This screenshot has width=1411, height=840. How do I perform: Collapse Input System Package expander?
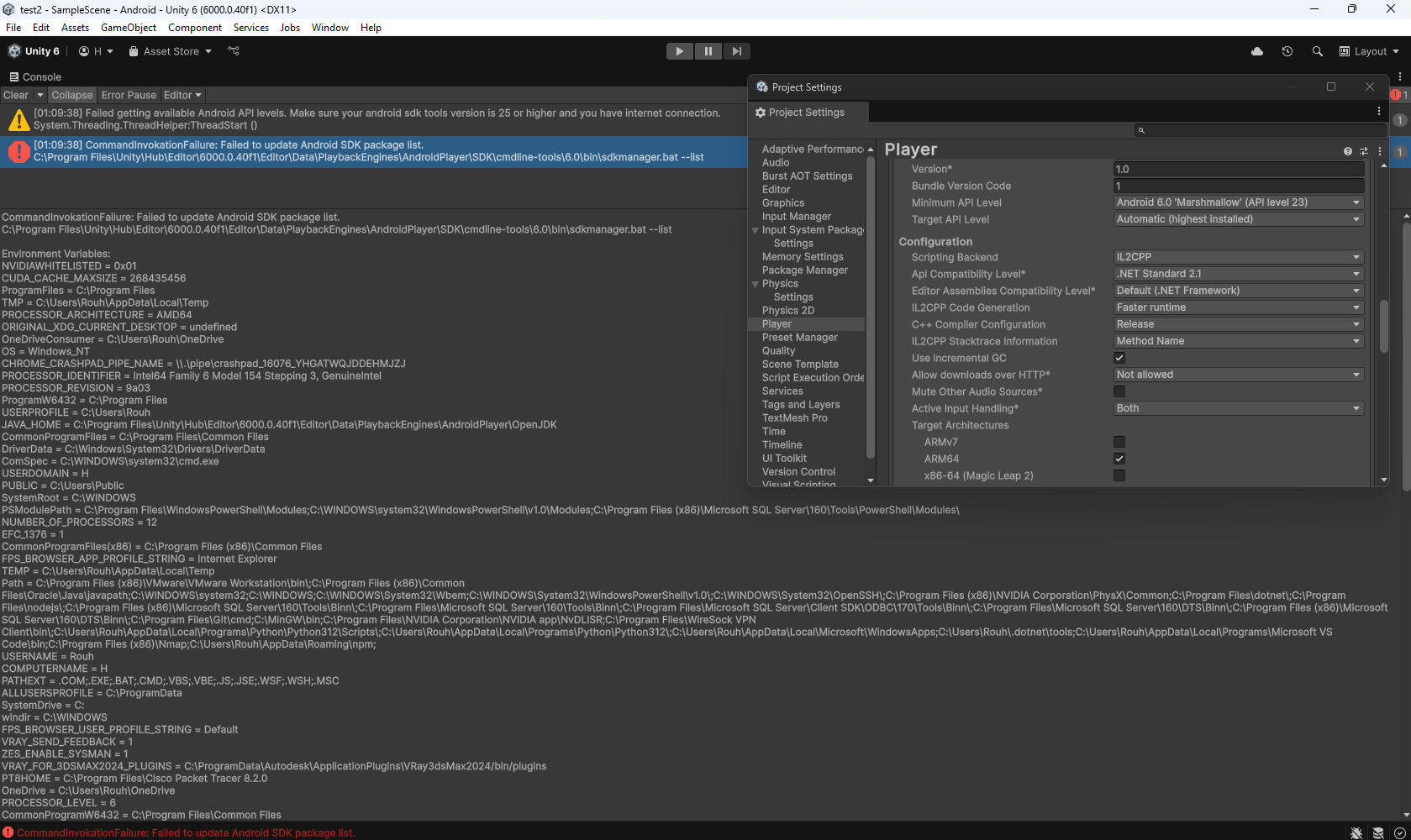(755, 230)
